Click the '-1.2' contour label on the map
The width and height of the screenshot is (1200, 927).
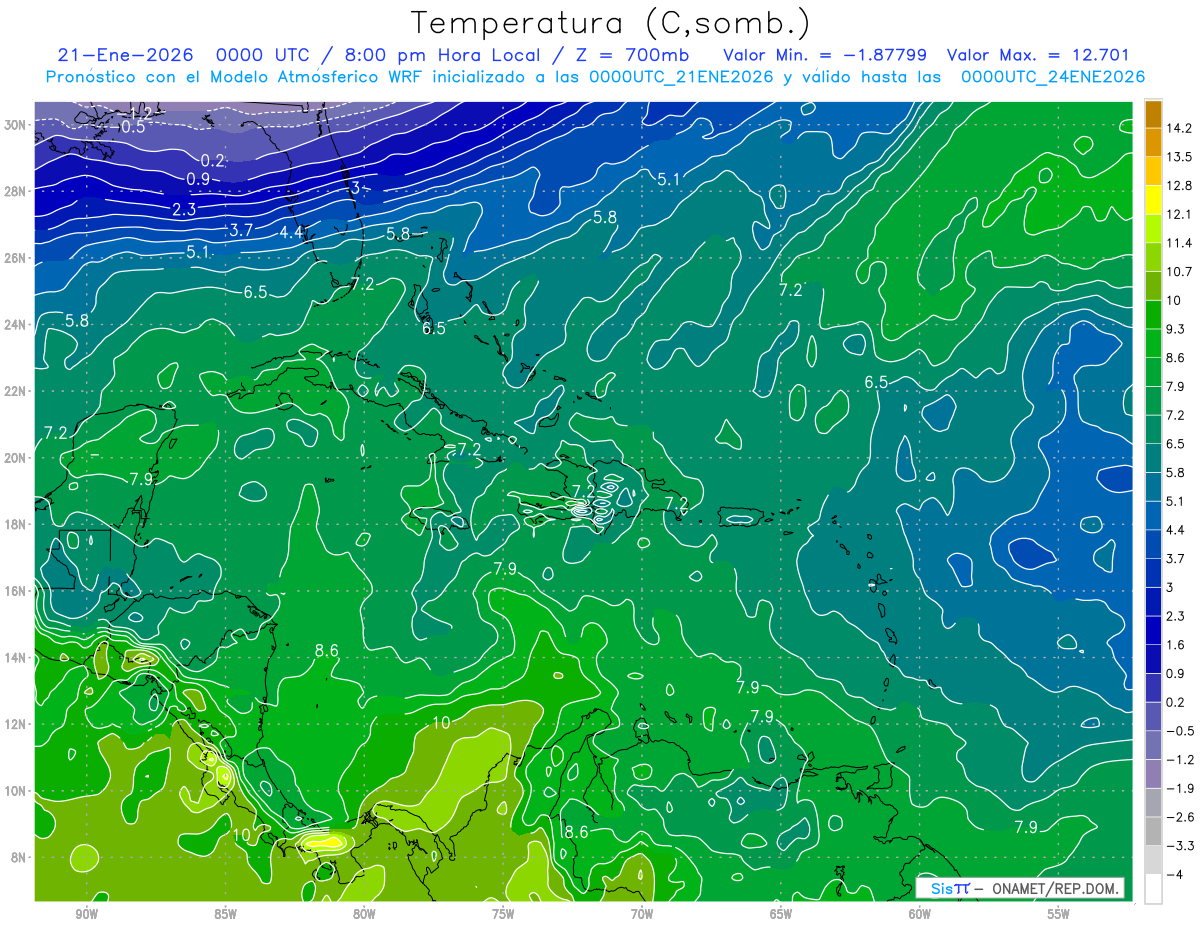(x=138, y=112)
